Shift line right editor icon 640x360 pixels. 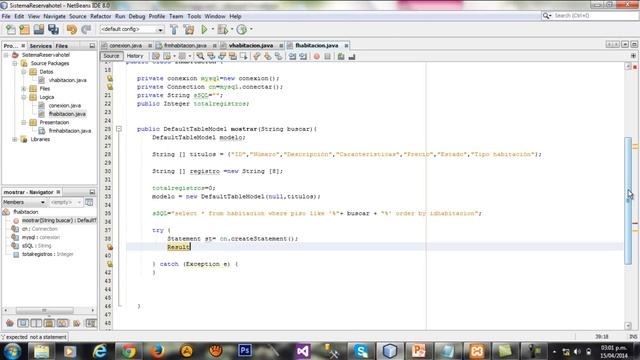pyautogui.click(x=303, y=56)
